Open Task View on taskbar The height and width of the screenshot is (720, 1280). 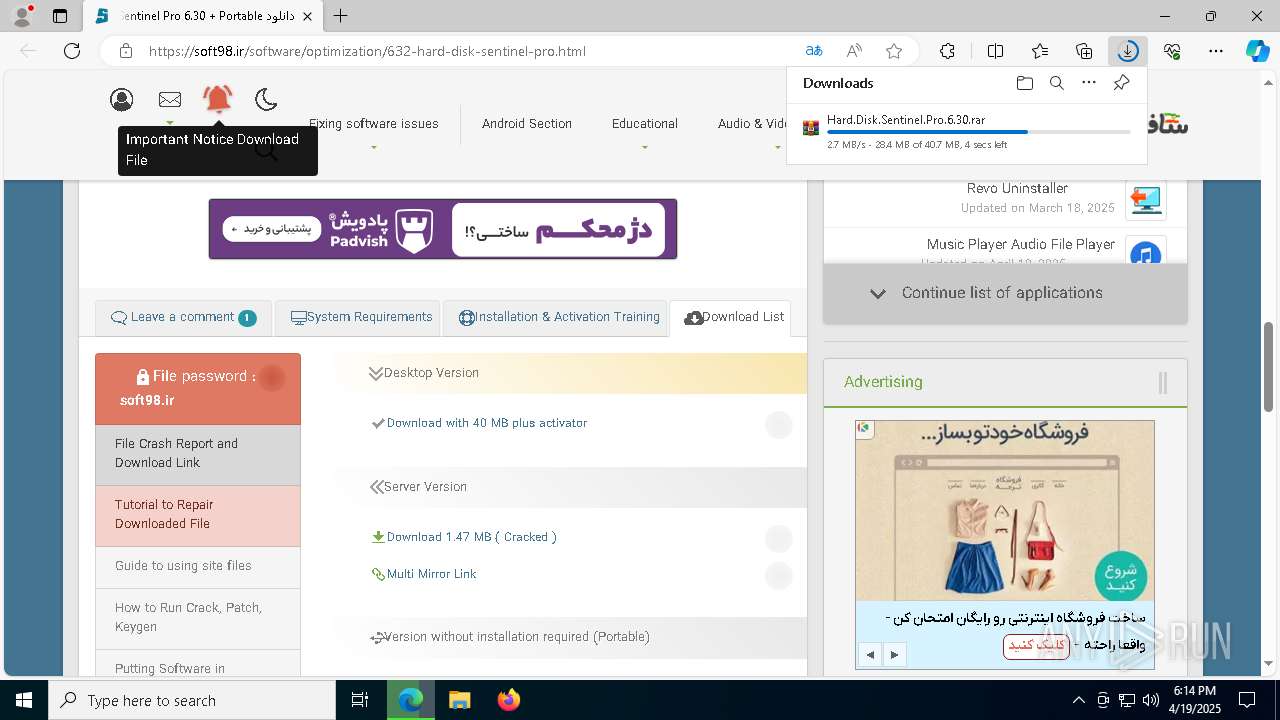360,700
